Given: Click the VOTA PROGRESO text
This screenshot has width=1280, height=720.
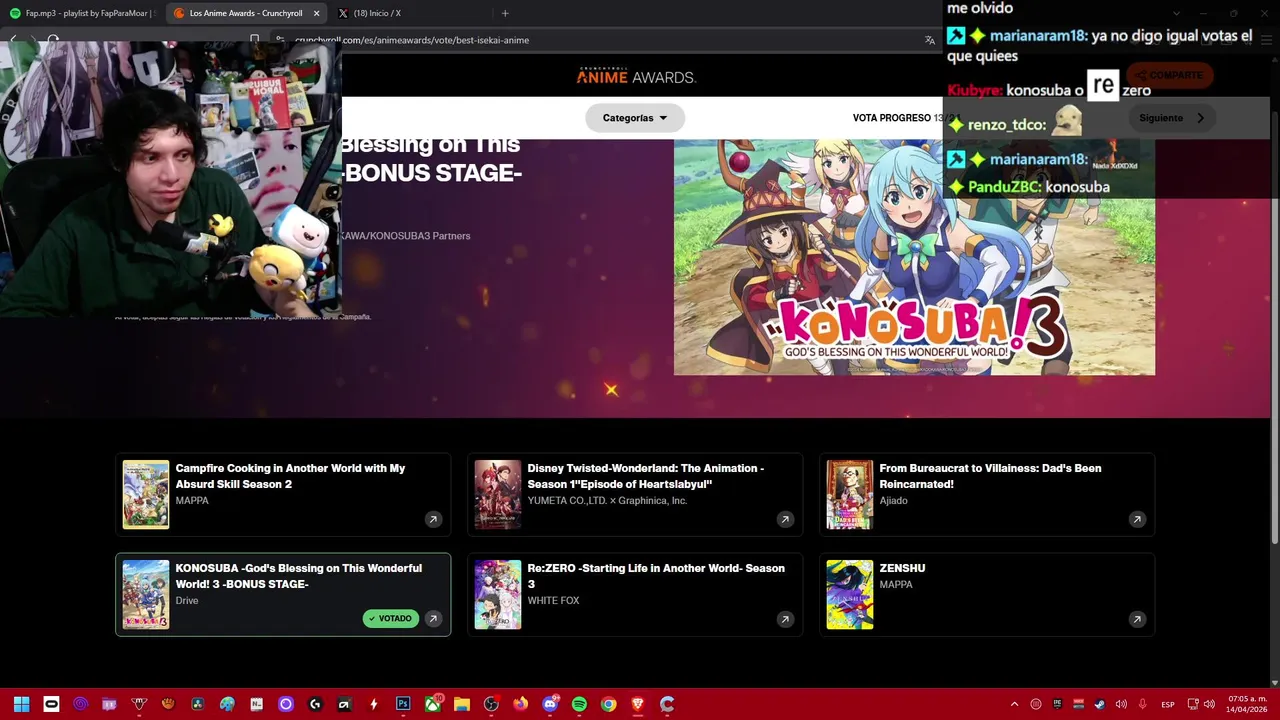Looking at the screenshot, I should tap(891, 118).
